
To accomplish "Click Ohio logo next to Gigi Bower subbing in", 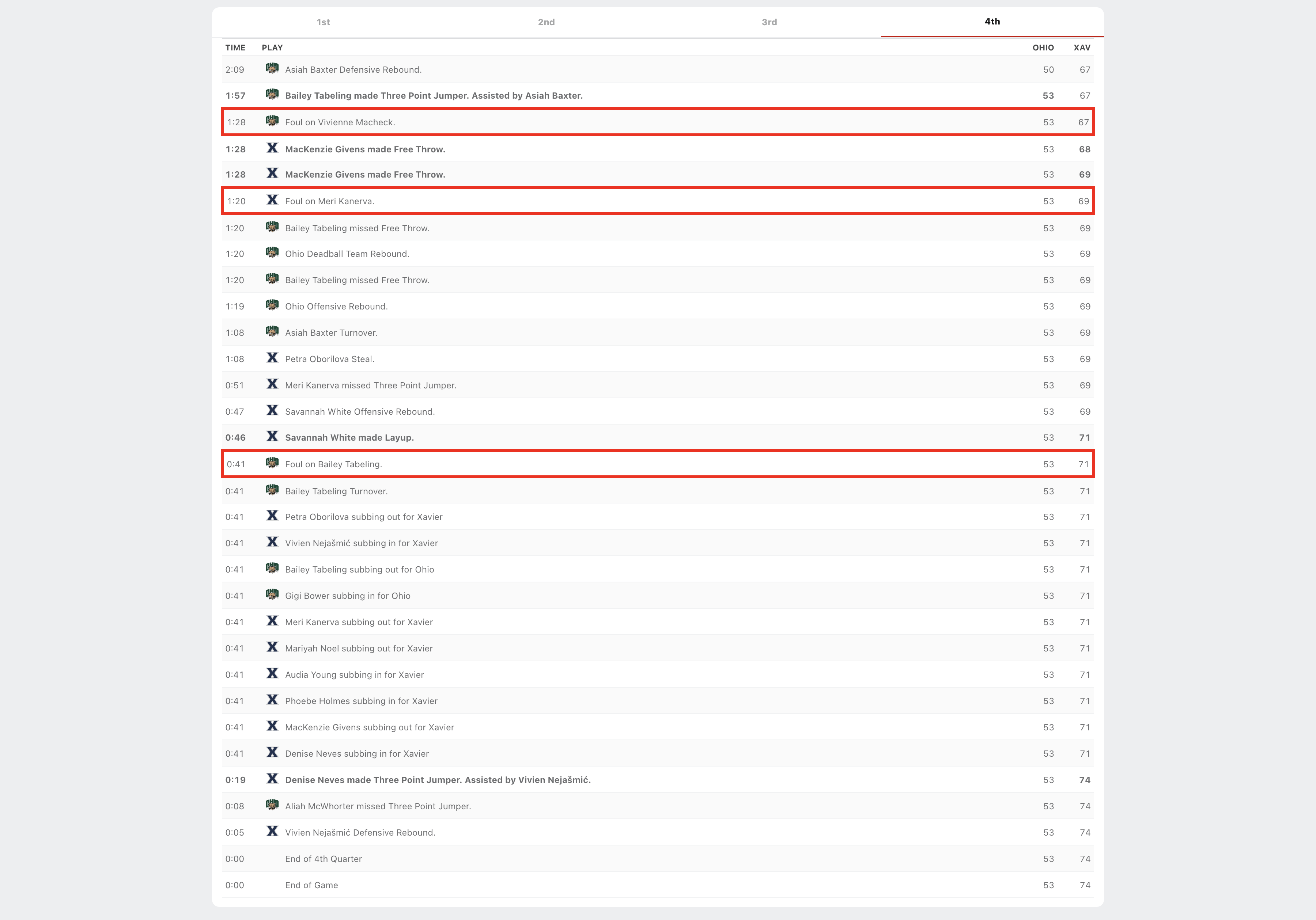I will click(x=272, y=595).
